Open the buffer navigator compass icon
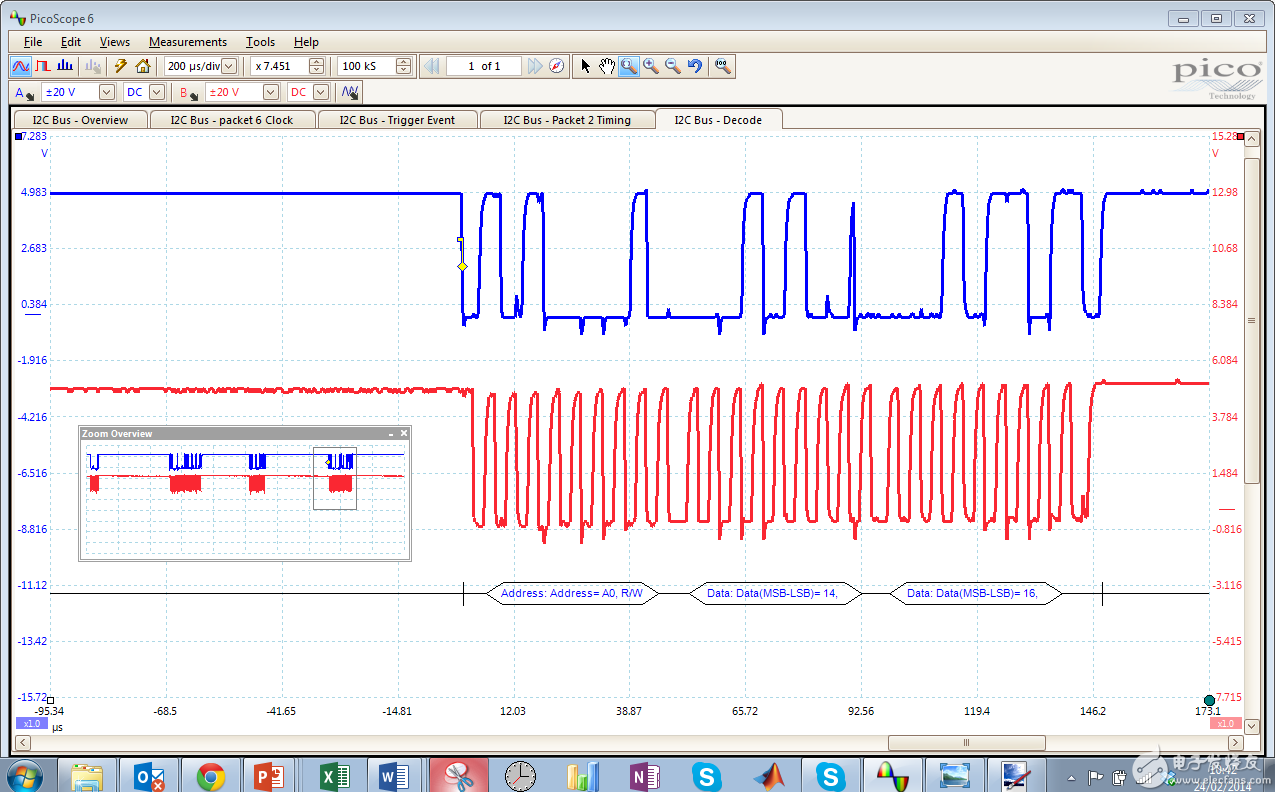This screenshot has width=1275, height=792. coord(557,66)
